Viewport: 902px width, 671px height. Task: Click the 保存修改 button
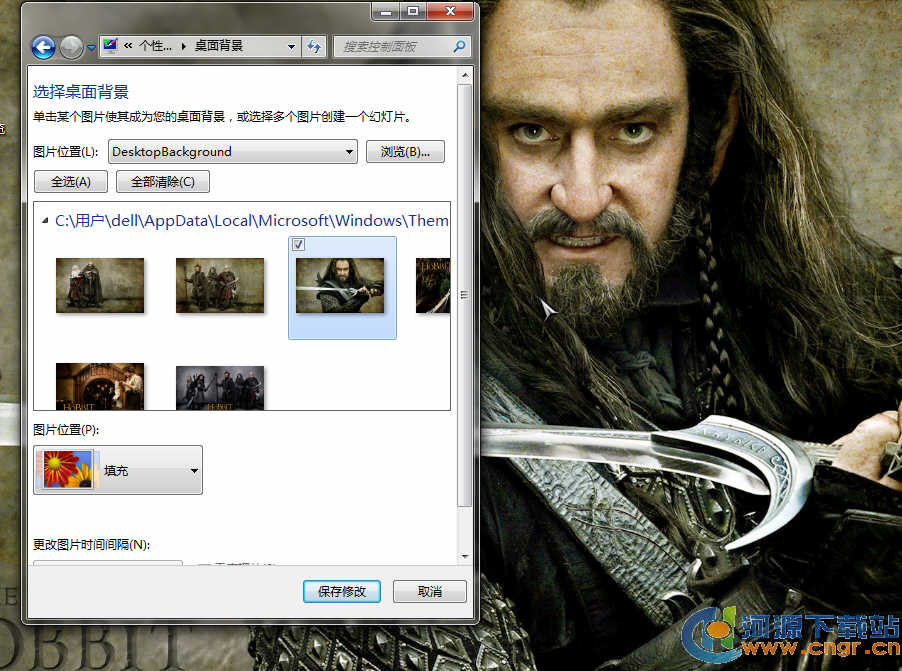(342, 592)
